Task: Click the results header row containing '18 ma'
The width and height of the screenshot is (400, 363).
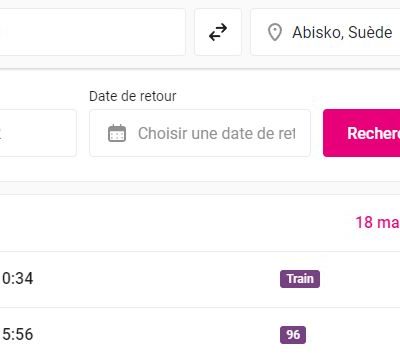Action: point(200,223)
